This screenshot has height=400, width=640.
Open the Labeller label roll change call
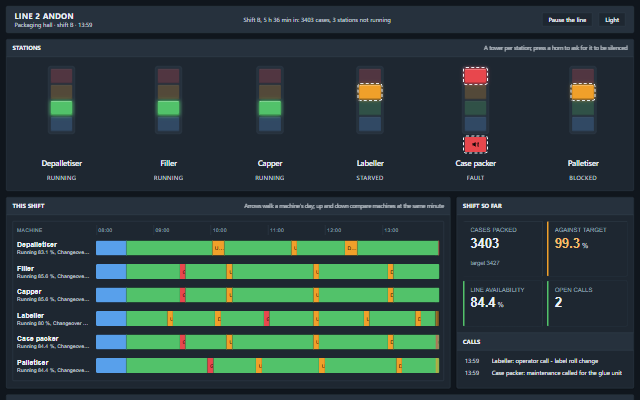pos(544,361)
